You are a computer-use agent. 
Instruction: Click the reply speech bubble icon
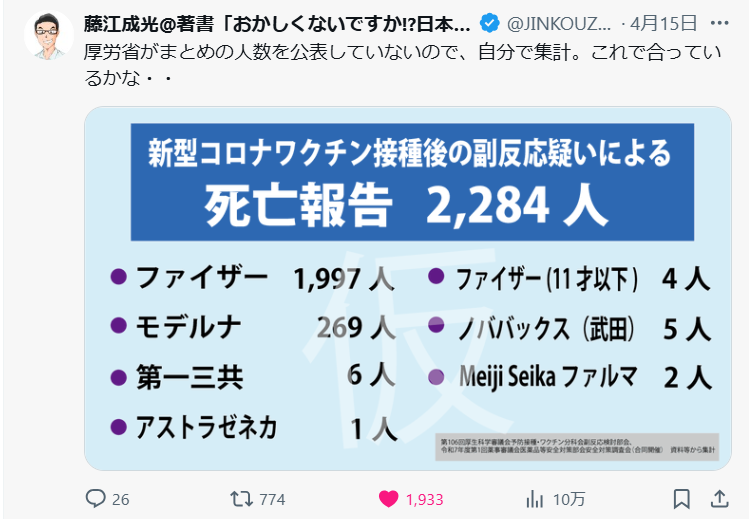click(96, 498)
